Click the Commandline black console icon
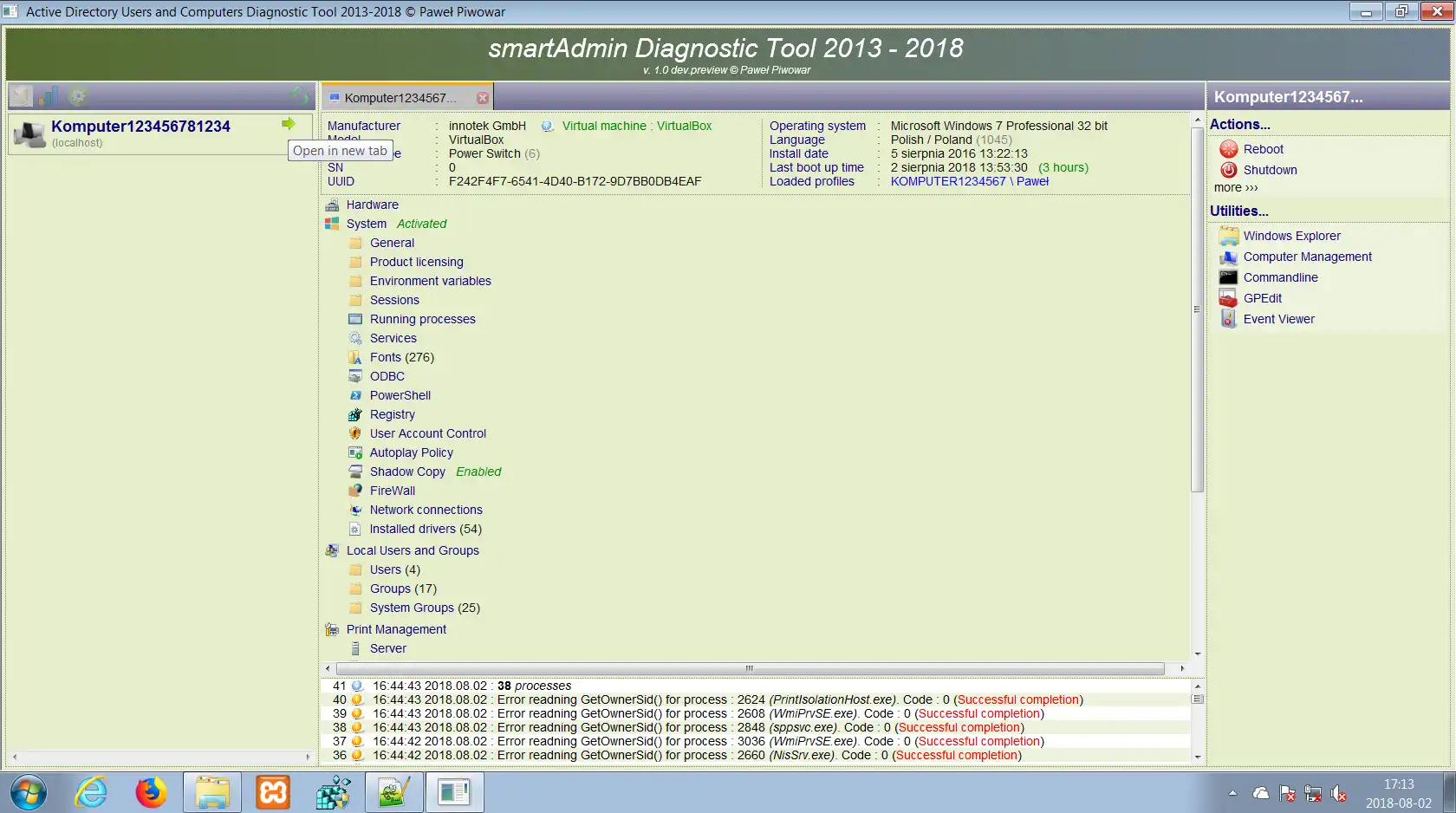Image resolution: width=1456 pixels, height=813 pixels. click(1228, 277)
